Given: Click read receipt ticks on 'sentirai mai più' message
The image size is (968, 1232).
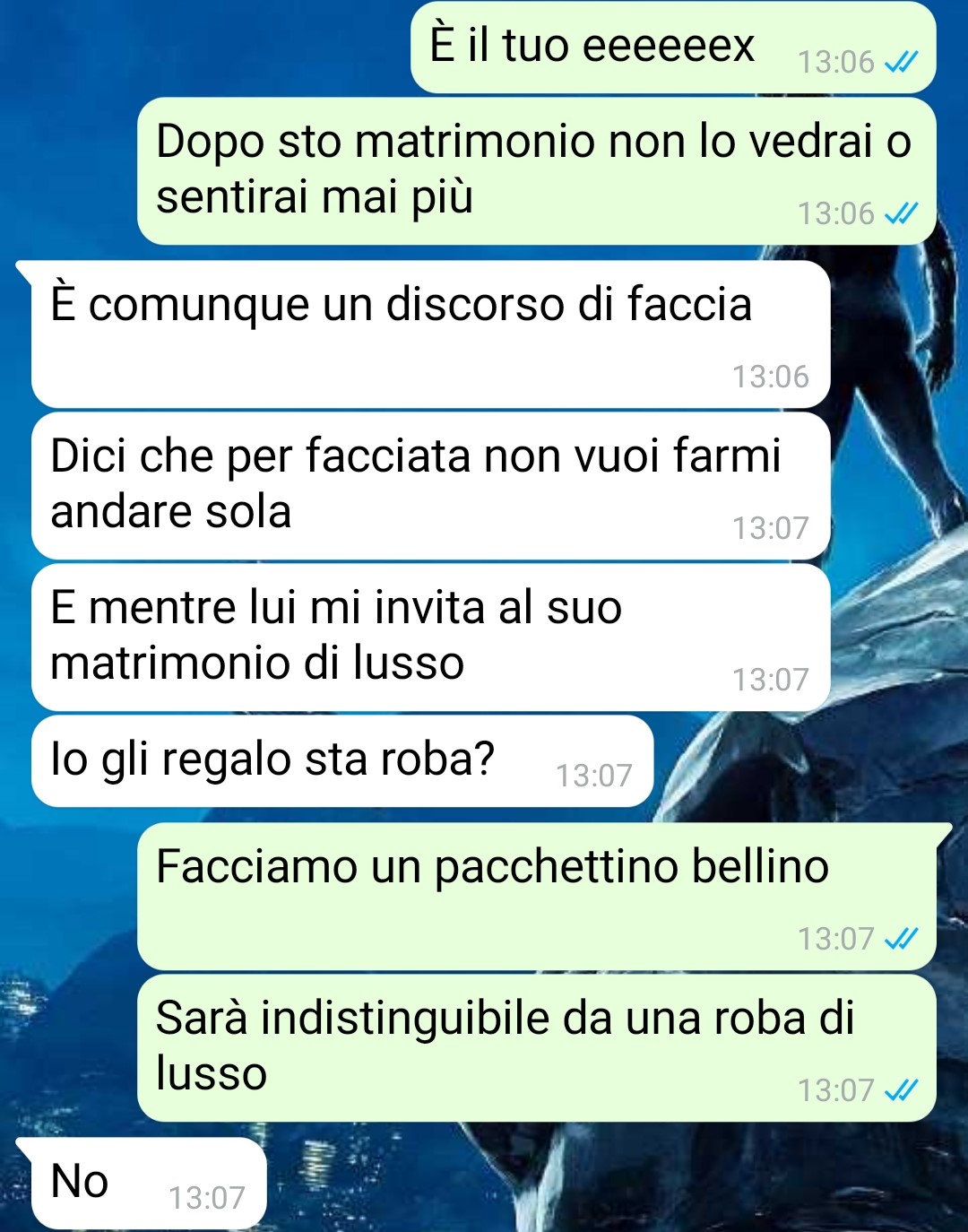Looking at the screenshot, I should pyautogui.click(x=901, y=213).
